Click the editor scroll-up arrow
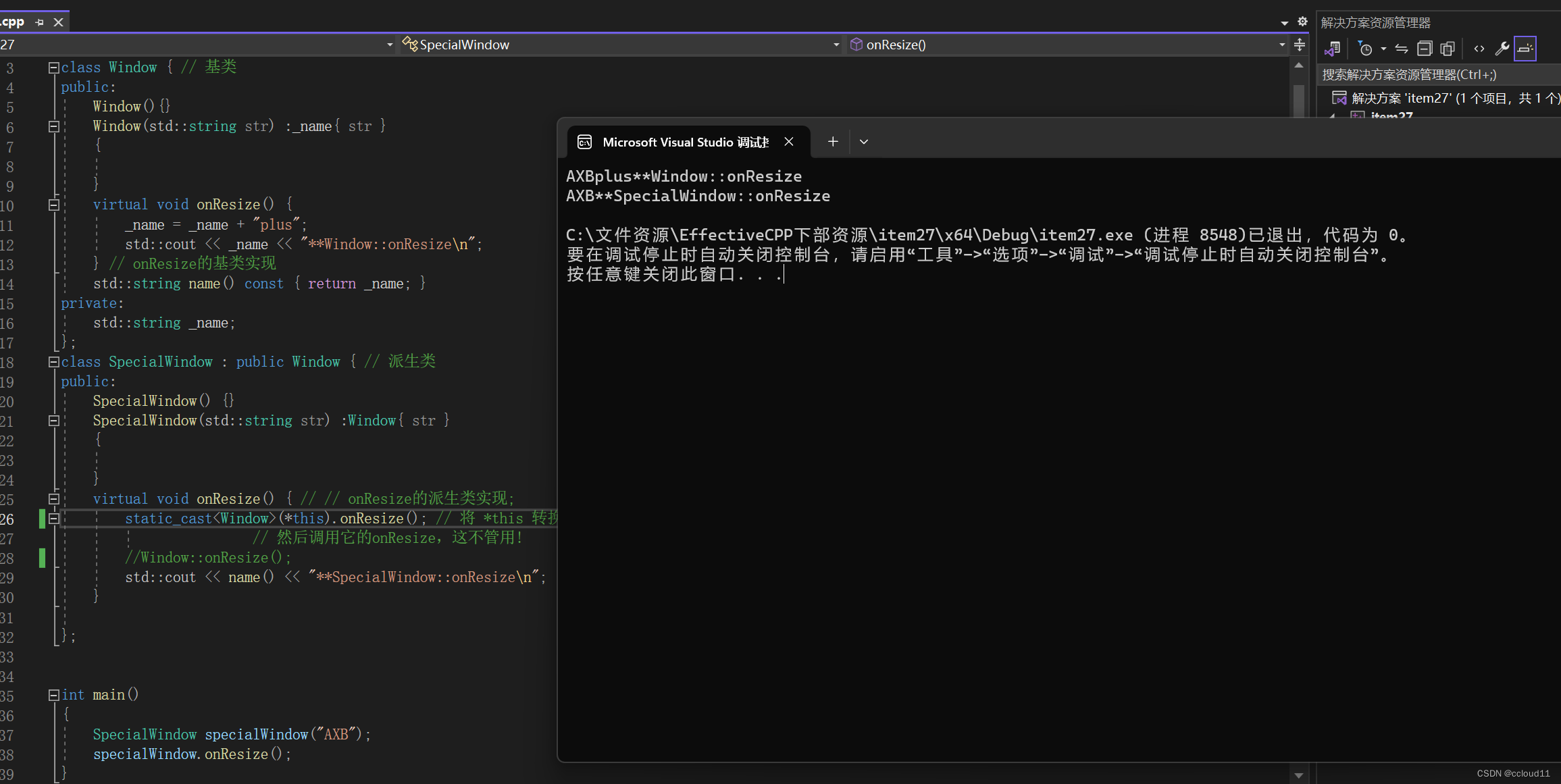Image resolution: width=1561 pixels, height=784 pixels. (x=1299, y=66)
